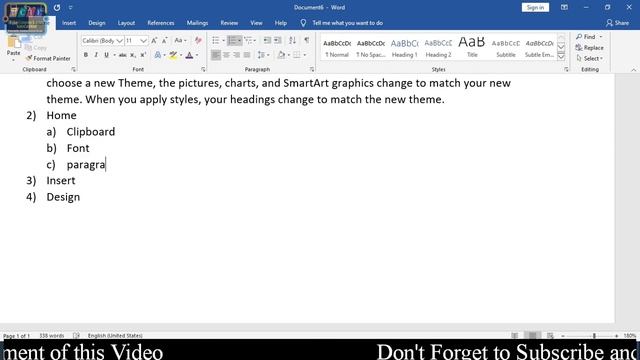Toggle Italic formatting
The width and height of the screenshot is (640, 360).
[96, 55]
